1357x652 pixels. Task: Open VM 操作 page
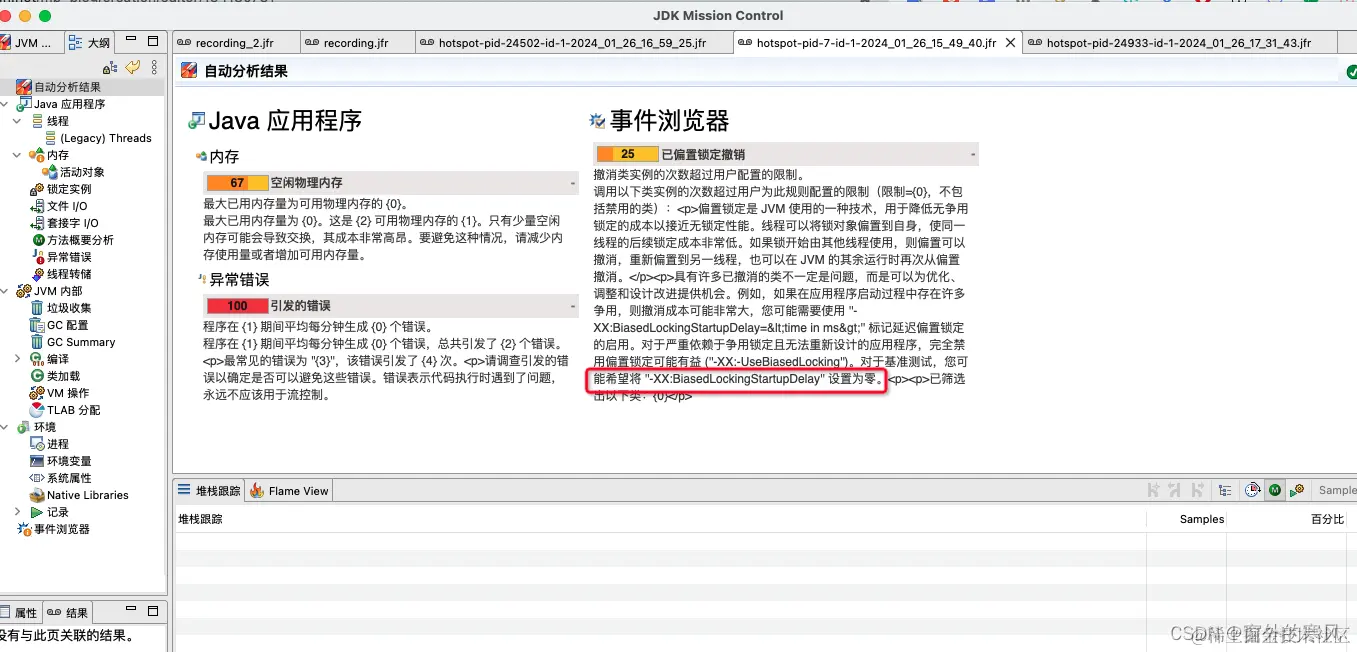pos(68,393)
